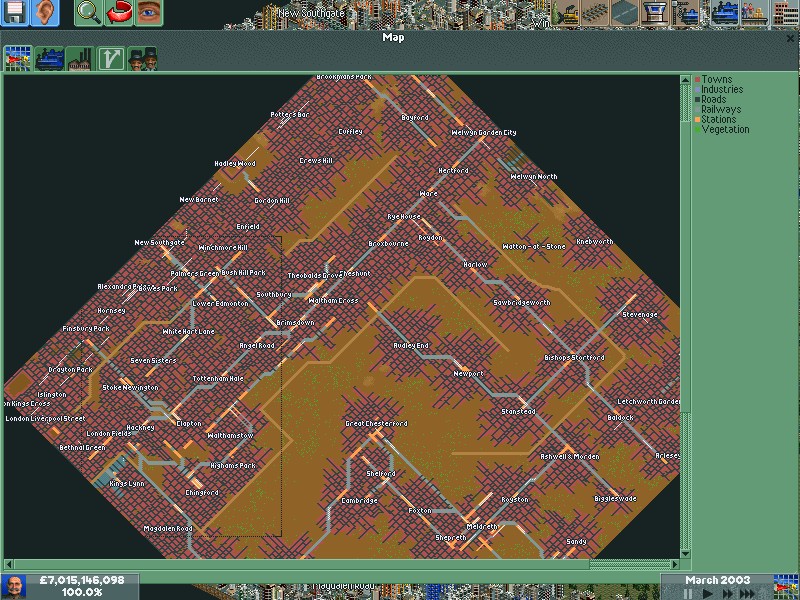The image size is (800, 600).
Task: Click the company money balance display
Action: click(x=82, y=580)
